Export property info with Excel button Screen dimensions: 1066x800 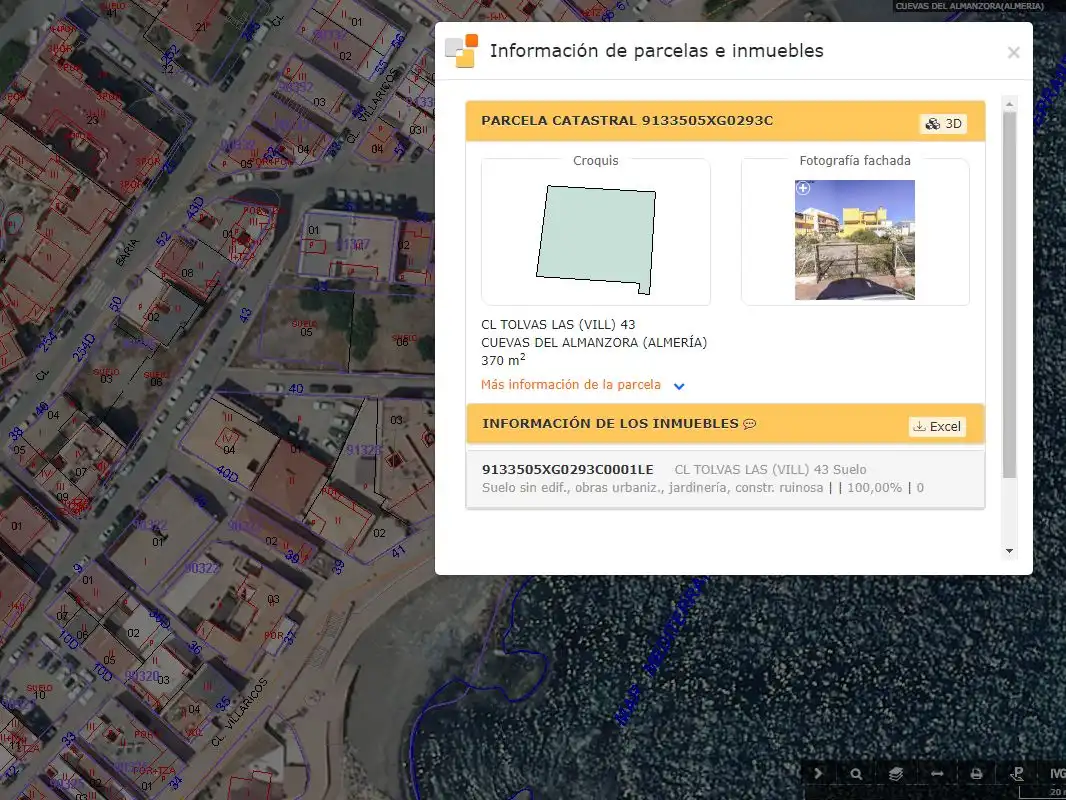[x=937, y=426]
